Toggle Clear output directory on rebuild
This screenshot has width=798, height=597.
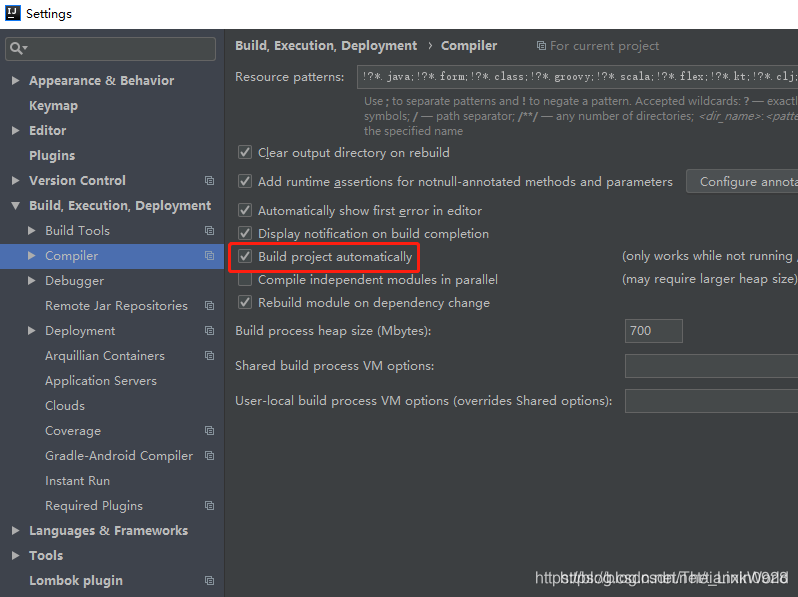pos(245,152)
